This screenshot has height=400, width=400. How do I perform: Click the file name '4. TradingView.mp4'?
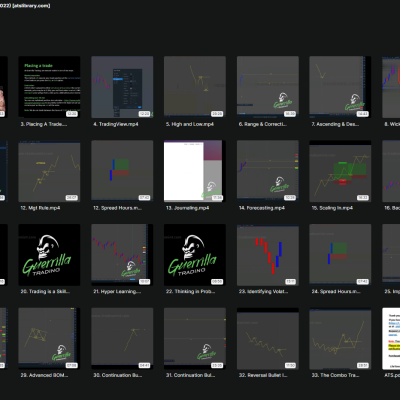pos(116,124)
